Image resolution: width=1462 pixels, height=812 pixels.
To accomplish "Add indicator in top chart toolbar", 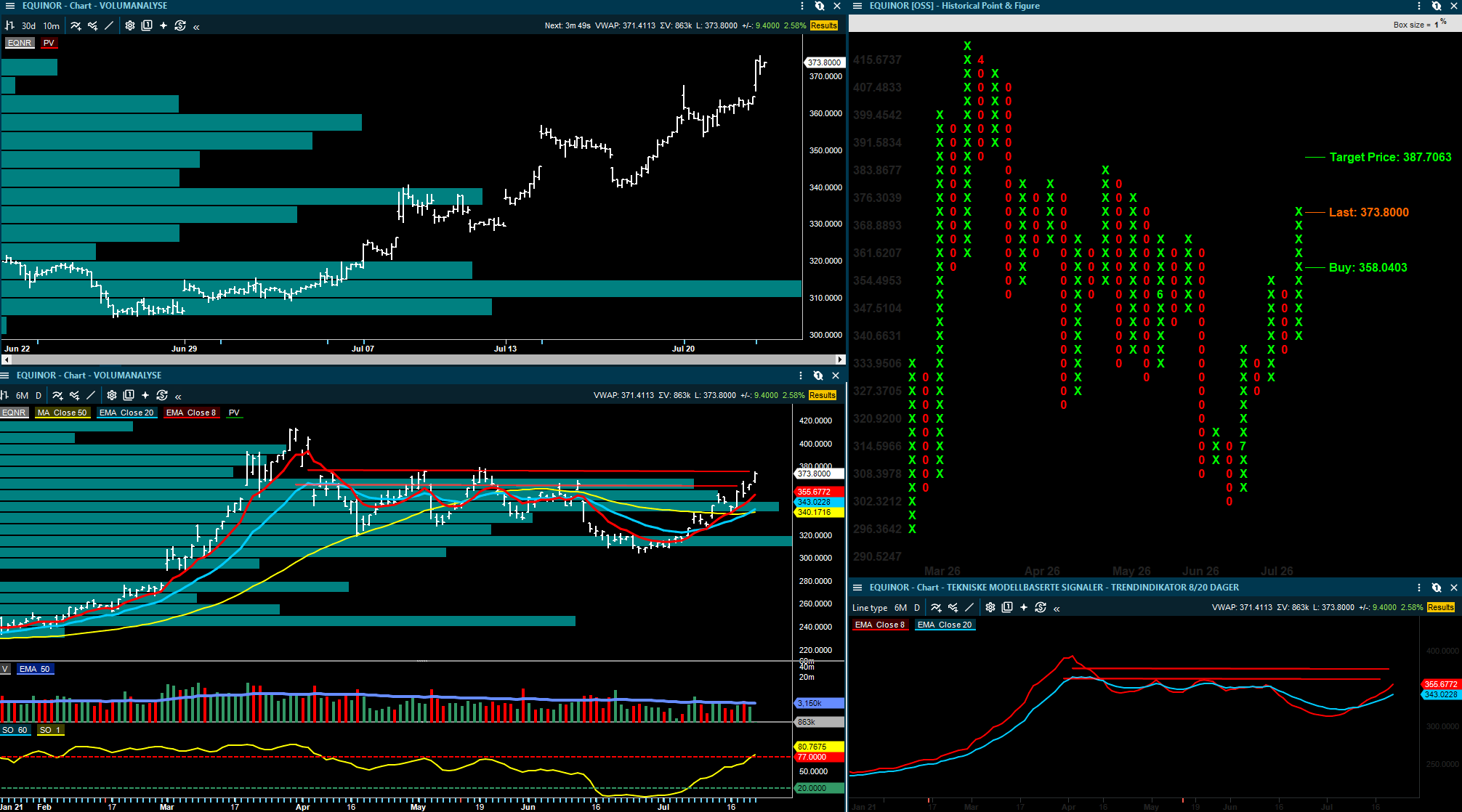I will coord(76,25).
